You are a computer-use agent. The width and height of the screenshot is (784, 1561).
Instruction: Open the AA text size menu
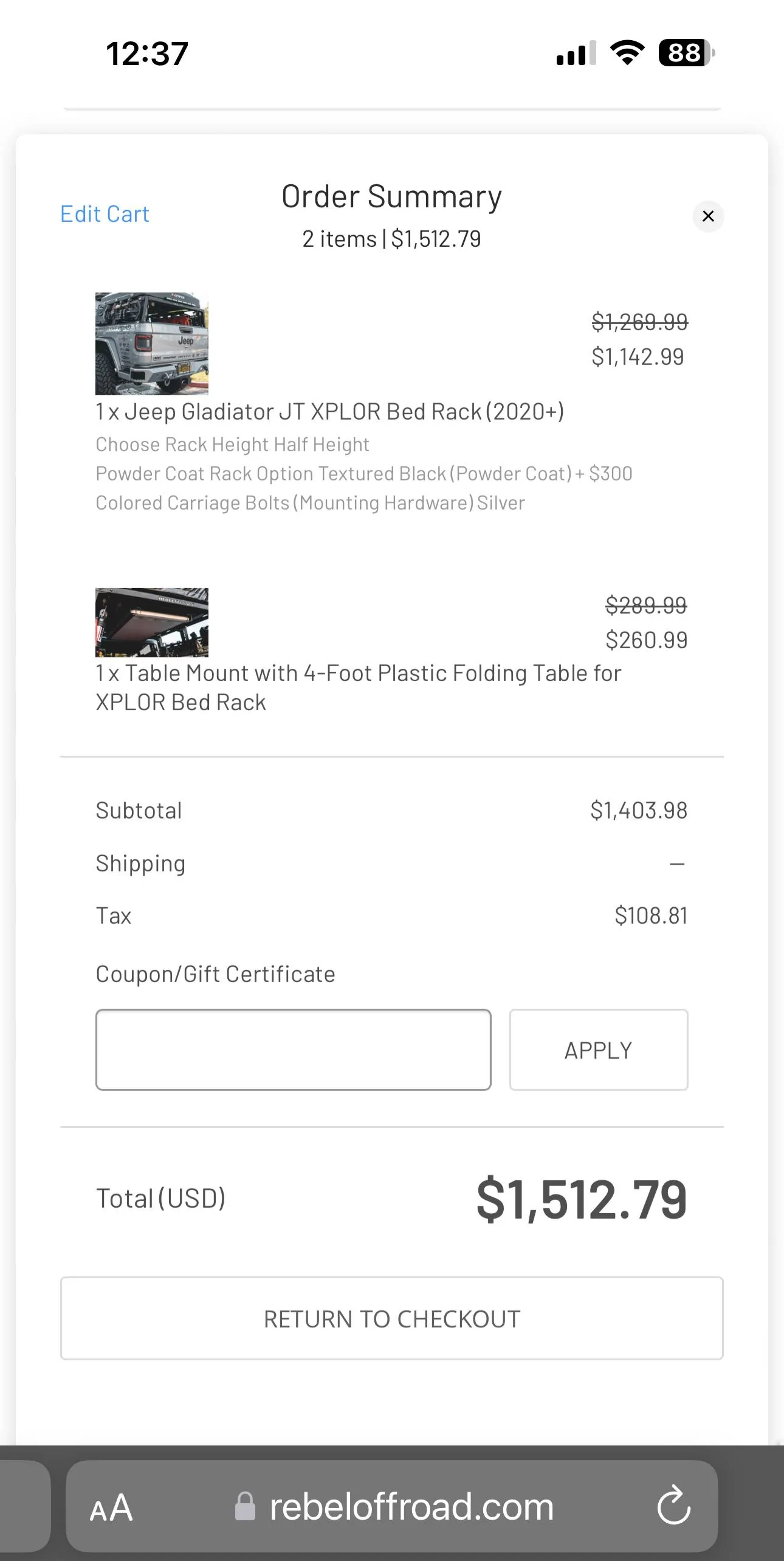(x=111, y=1508)
